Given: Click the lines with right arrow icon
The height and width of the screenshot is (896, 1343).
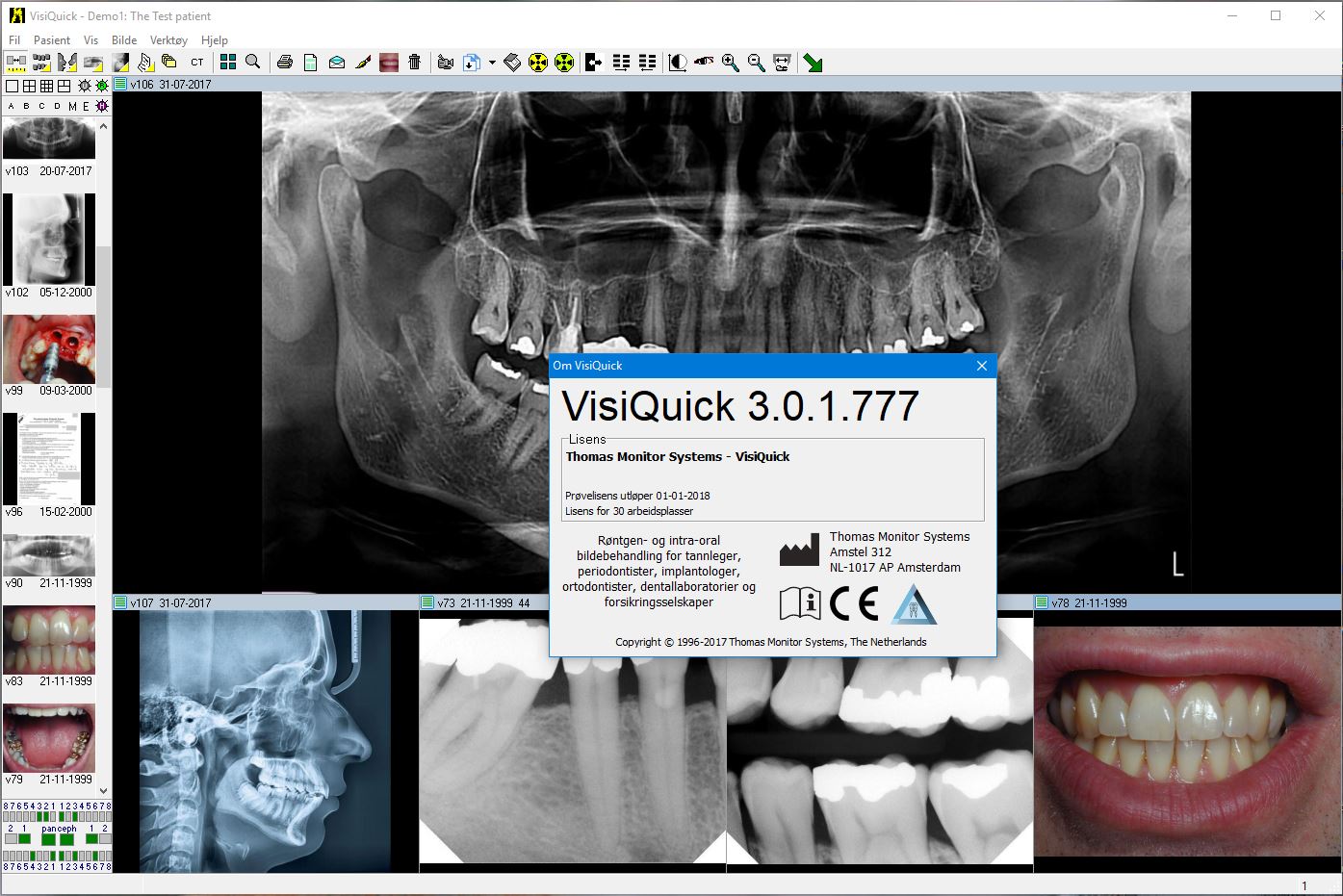Looking at the screenshot, I should [622, 63].
